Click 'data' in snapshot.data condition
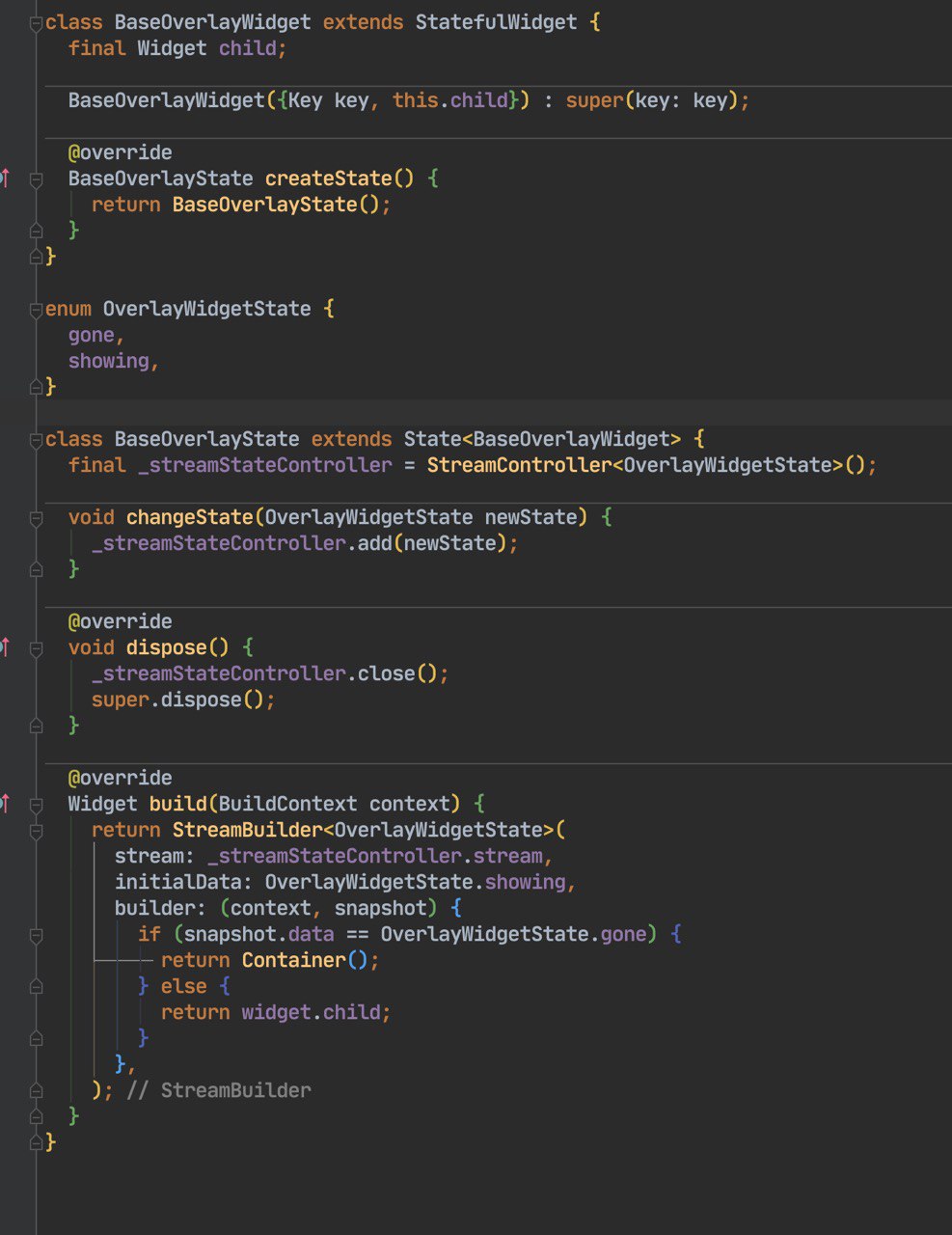This screenshot has width=952, height=1235. (311, 934)
